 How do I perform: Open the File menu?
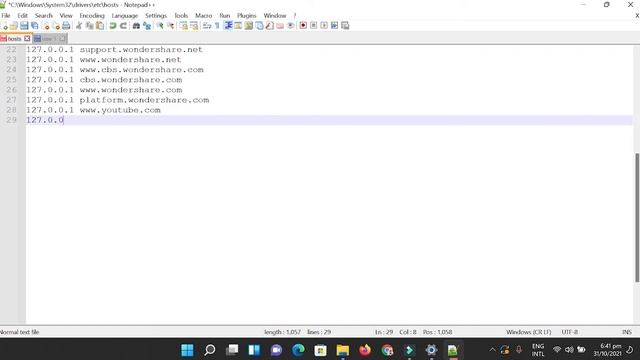[x=6, y=16]
